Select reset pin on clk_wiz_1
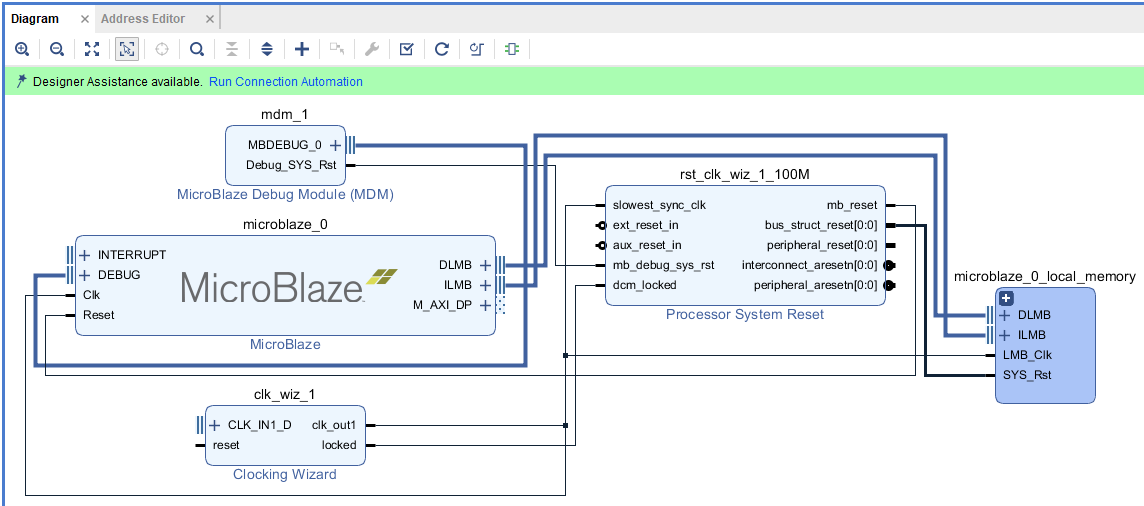 point(226,445)
